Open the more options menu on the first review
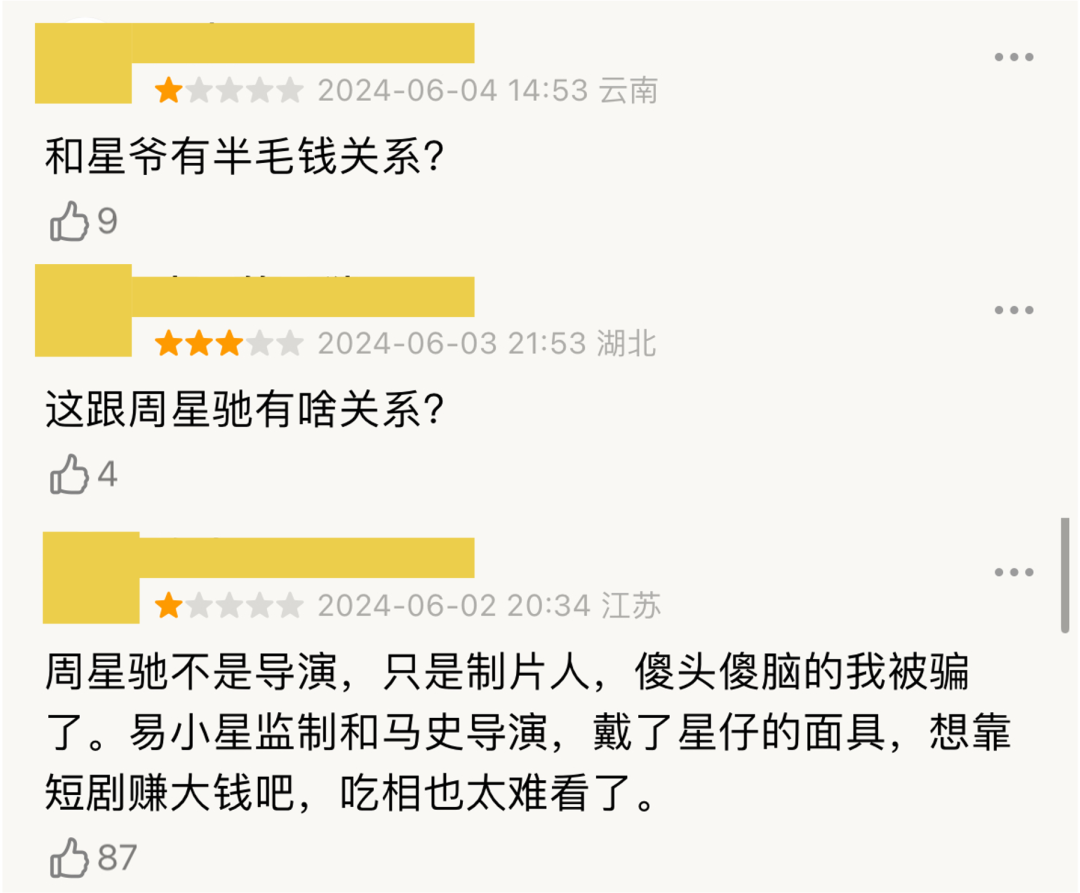Viewport: 1080px width, 893px height. [x=1014, y=57]
